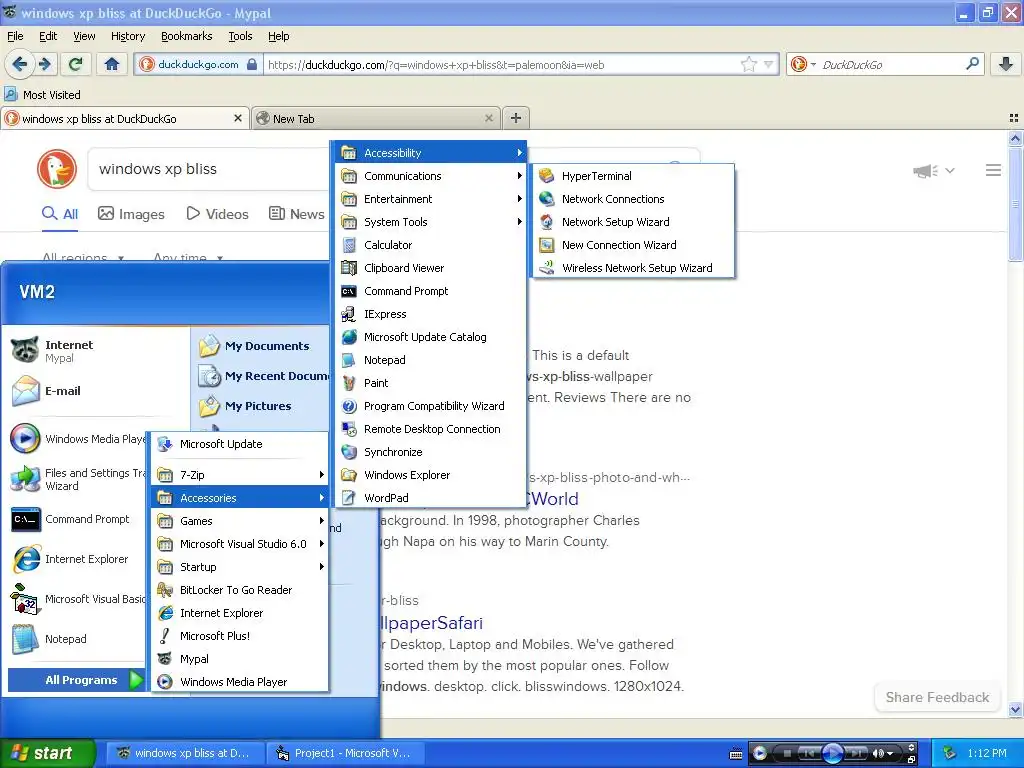Open Microsoft Update Catalog
1024x768 pixels.
click(431, 337)
